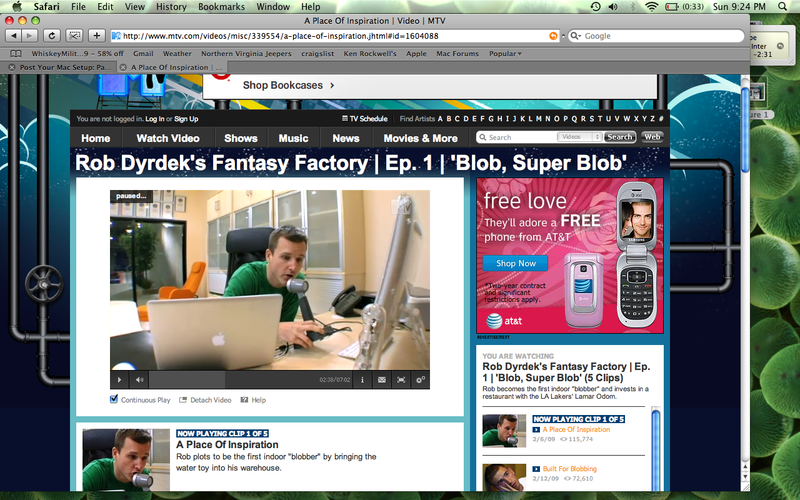Click the TV Schedule icon link
Viewport: 800px width, 500px height.
point(364,119)
